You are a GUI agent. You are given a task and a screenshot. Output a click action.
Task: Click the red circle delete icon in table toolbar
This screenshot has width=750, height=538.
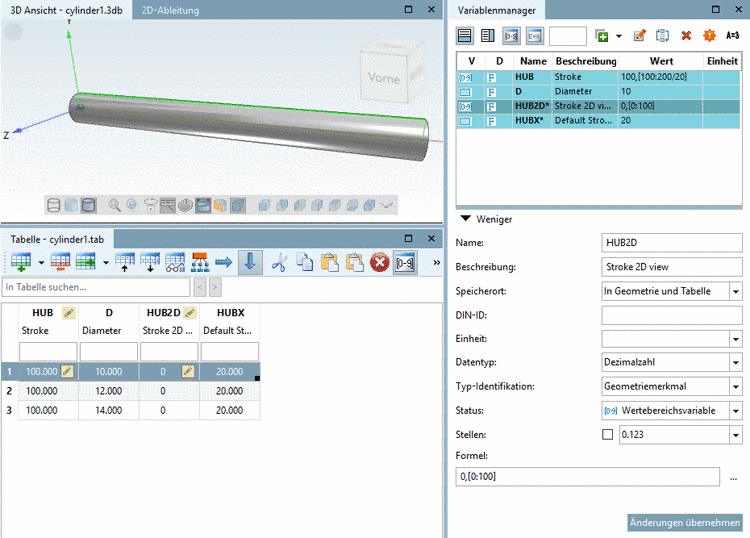pos(379,263)
